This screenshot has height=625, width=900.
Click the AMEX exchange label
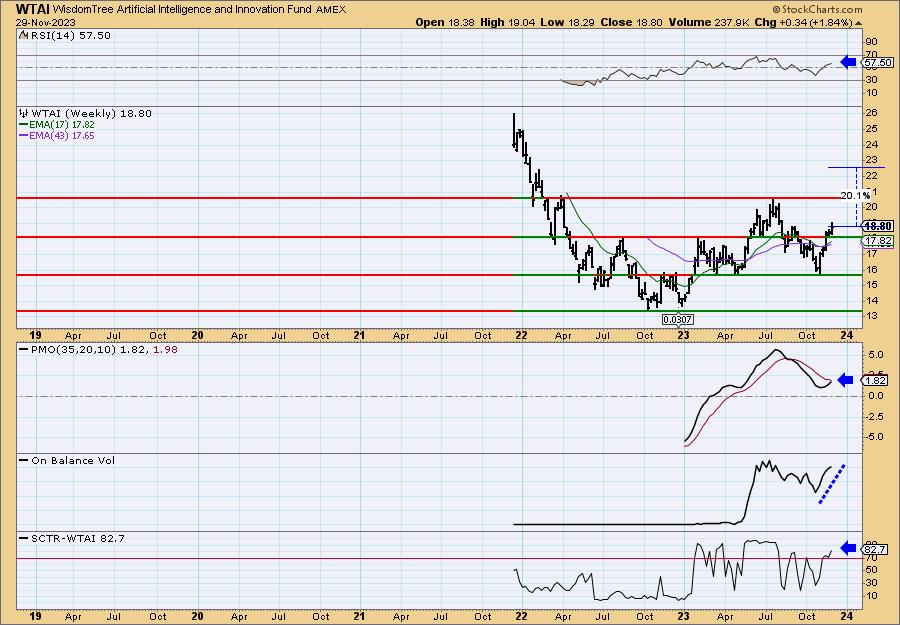pyautogui.click(x=331, y=9)
